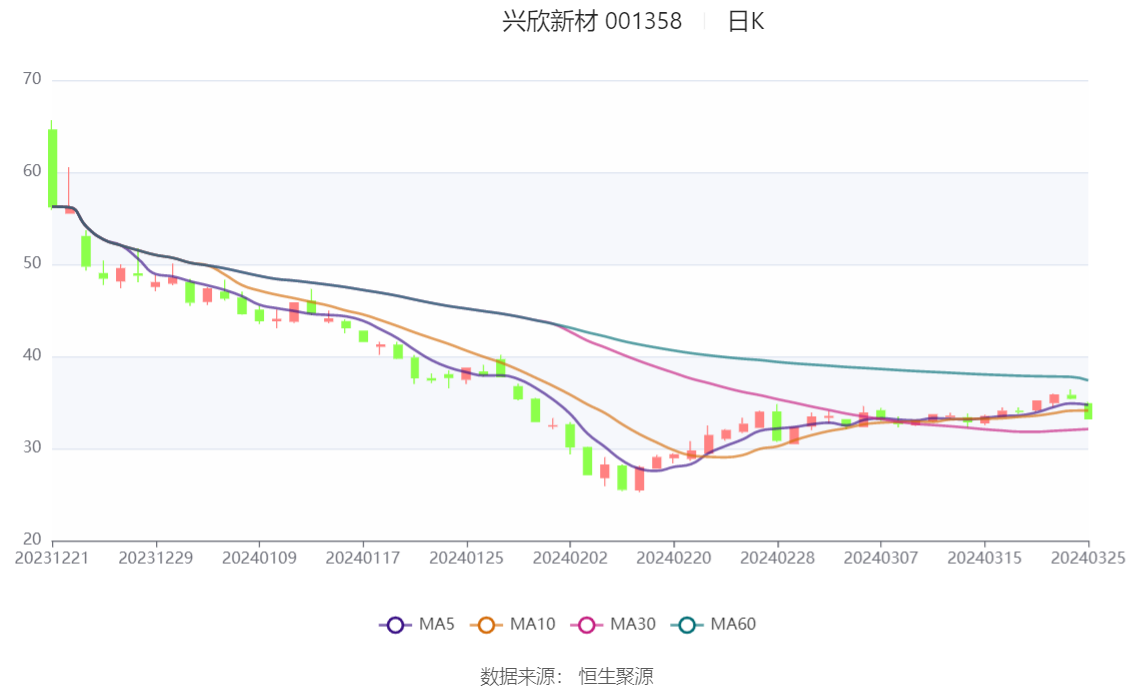The height and width of the screenshot is (689, 1134).
Task: Click y-axis value 50
Action: 32,263
